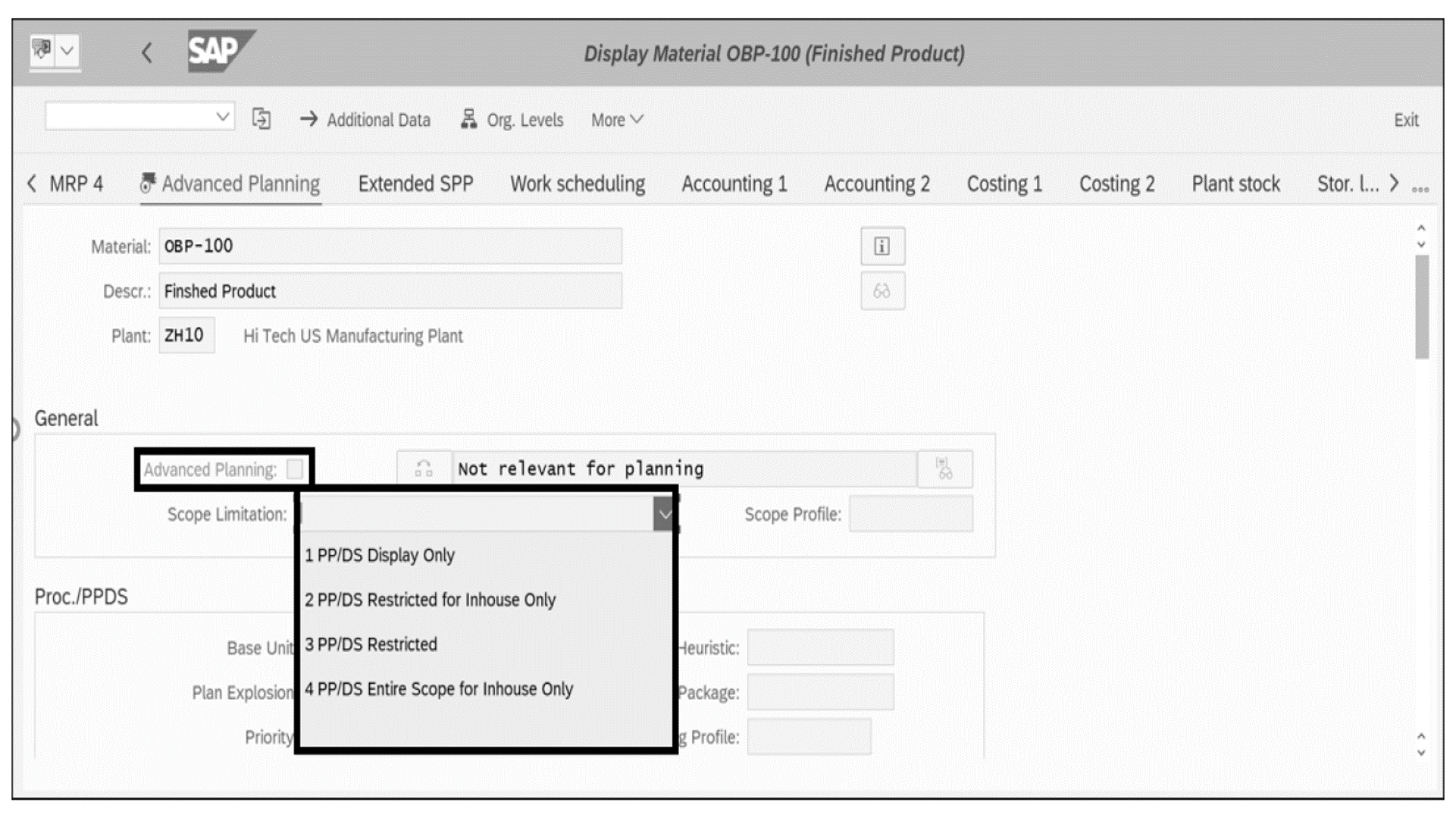Select the option 3 PP/DS Restricted
1456x815 pixels.
371,644
